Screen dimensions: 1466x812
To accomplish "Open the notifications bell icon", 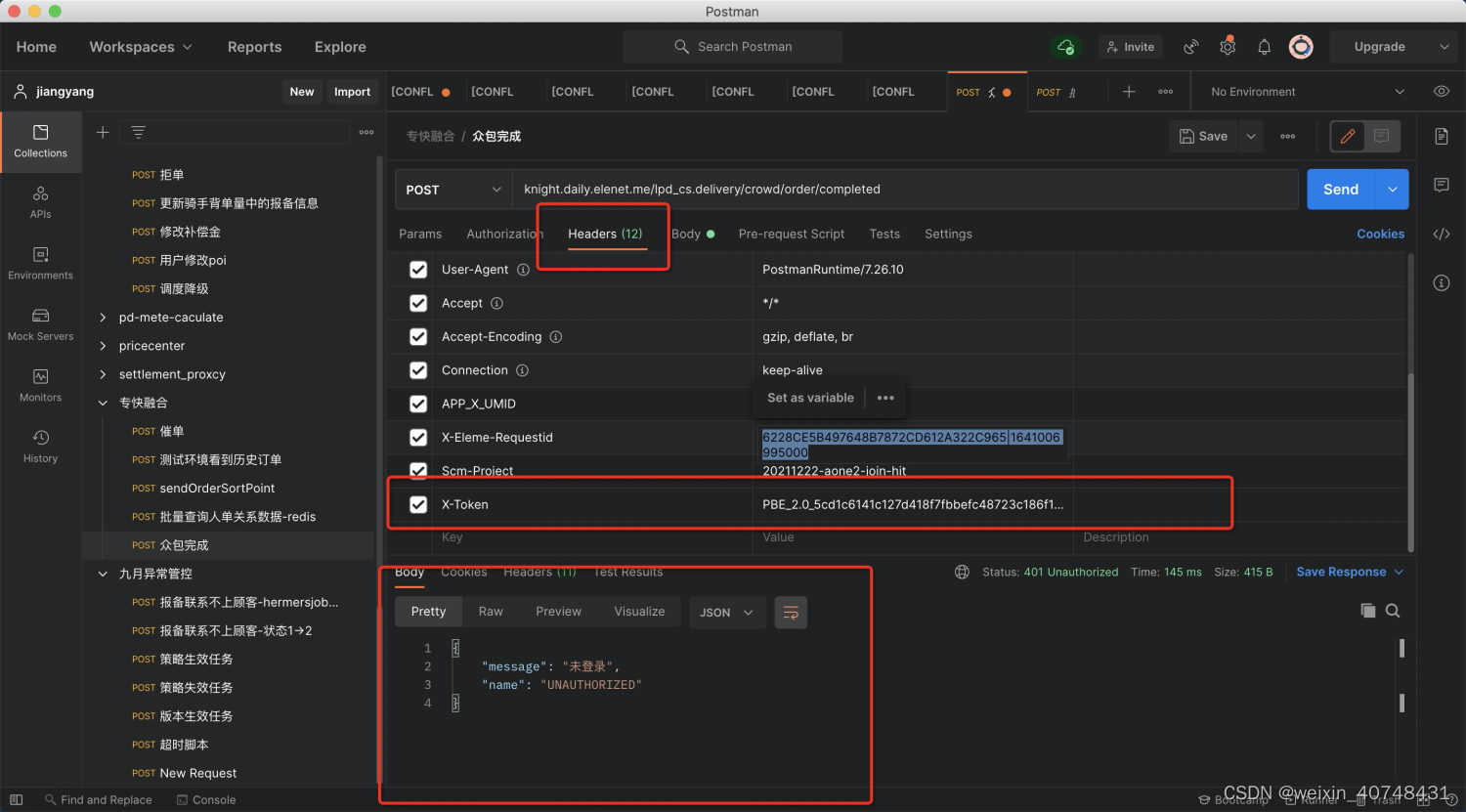I will [1264, 47].
